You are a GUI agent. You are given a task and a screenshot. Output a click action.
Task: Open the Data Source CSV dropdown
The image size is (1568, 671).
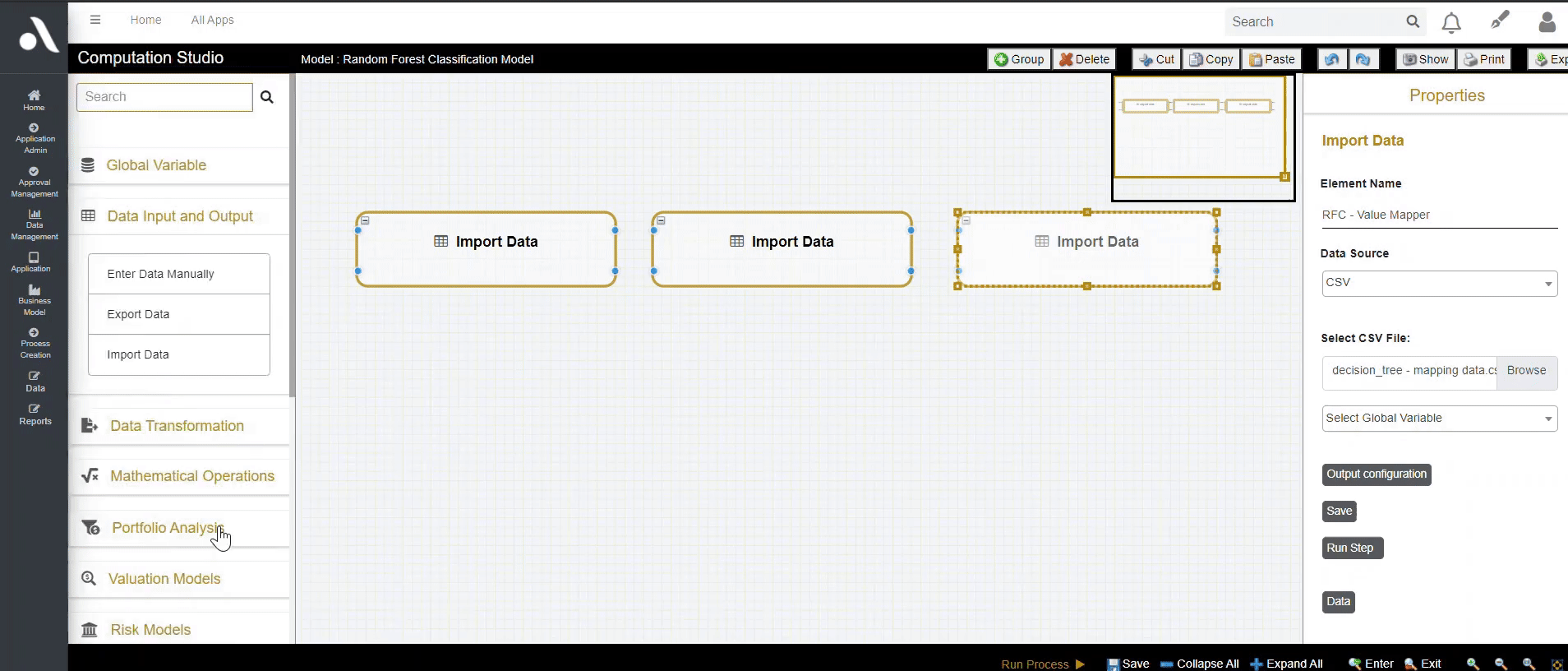click(x=1439, y=283)
